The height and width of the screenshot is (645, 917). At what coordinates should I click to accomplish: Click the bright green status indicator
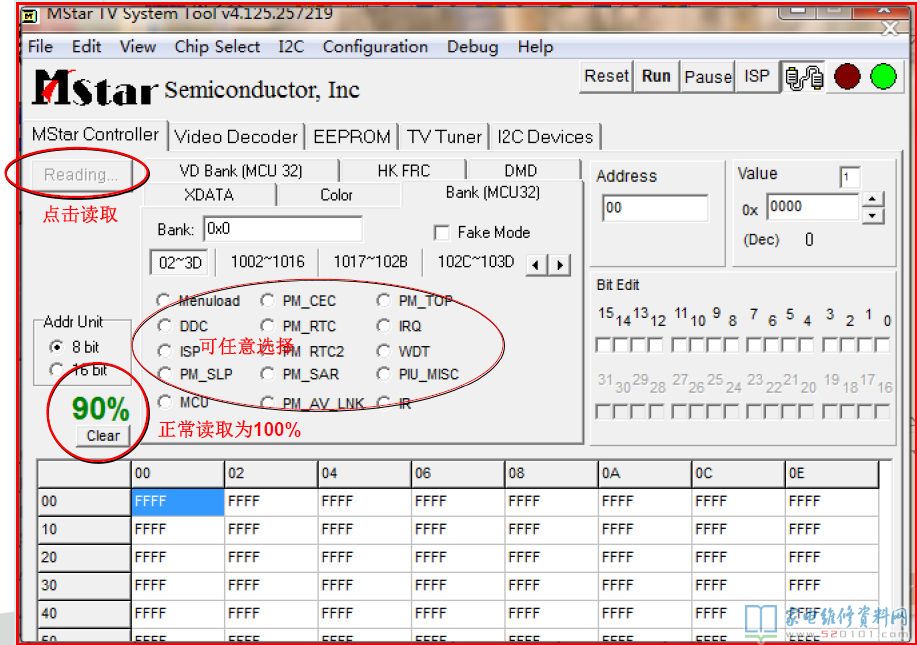point(883,77)
